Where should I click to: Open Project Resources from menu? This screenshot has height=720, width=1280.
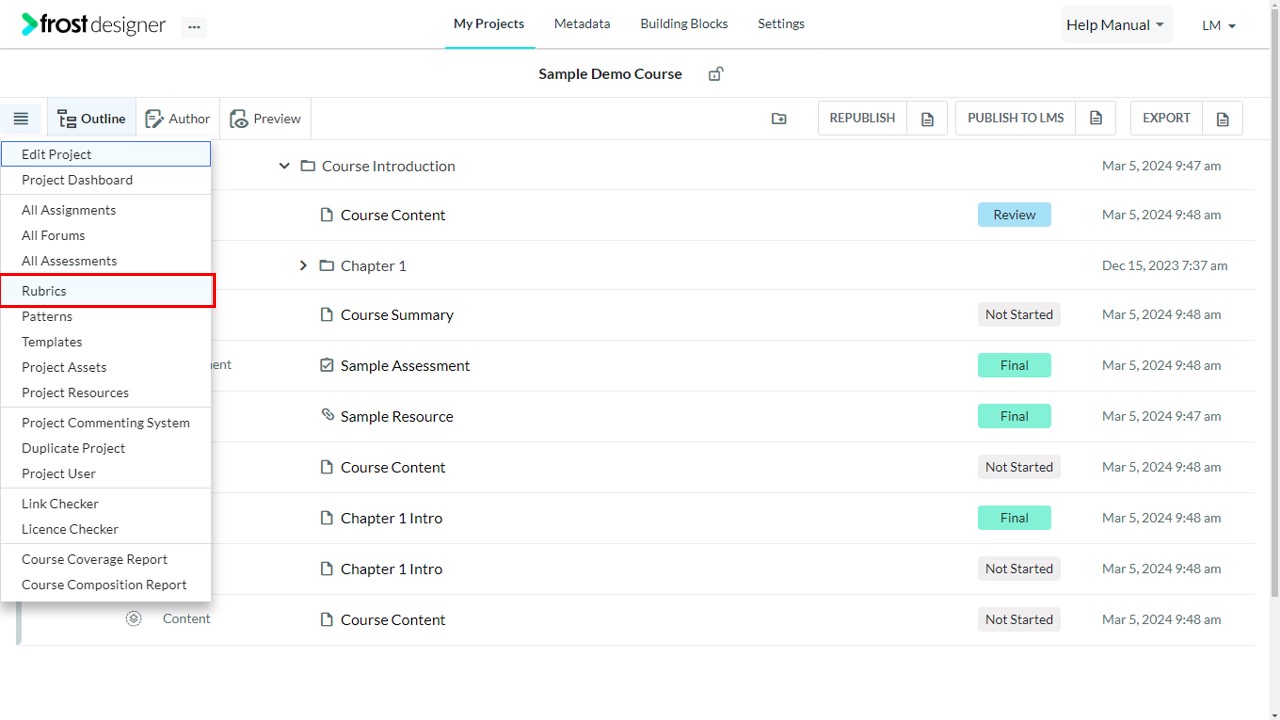pos(106,393)
